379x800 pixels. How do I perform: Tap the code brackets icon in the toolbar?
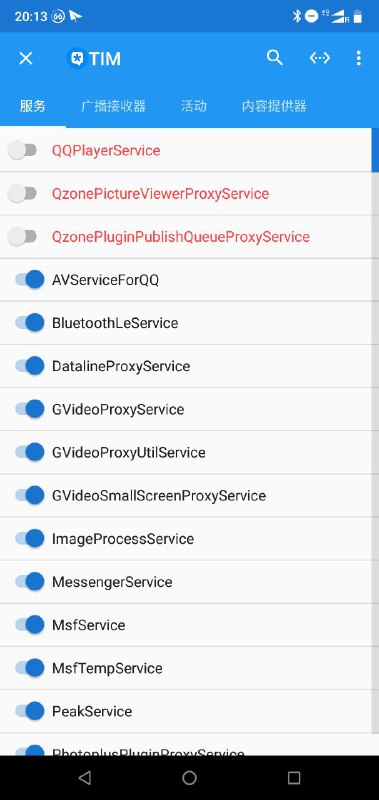coord(320,58)
